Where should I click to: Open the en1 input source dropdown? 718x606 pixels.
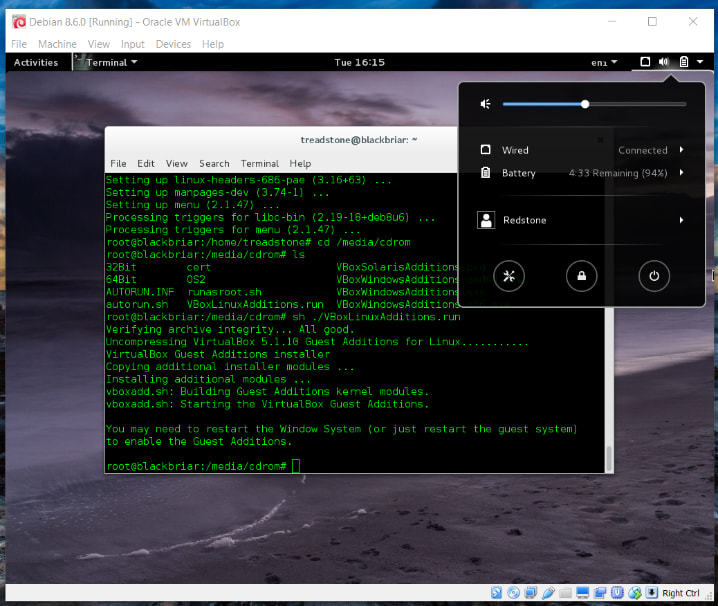point(604,62)
